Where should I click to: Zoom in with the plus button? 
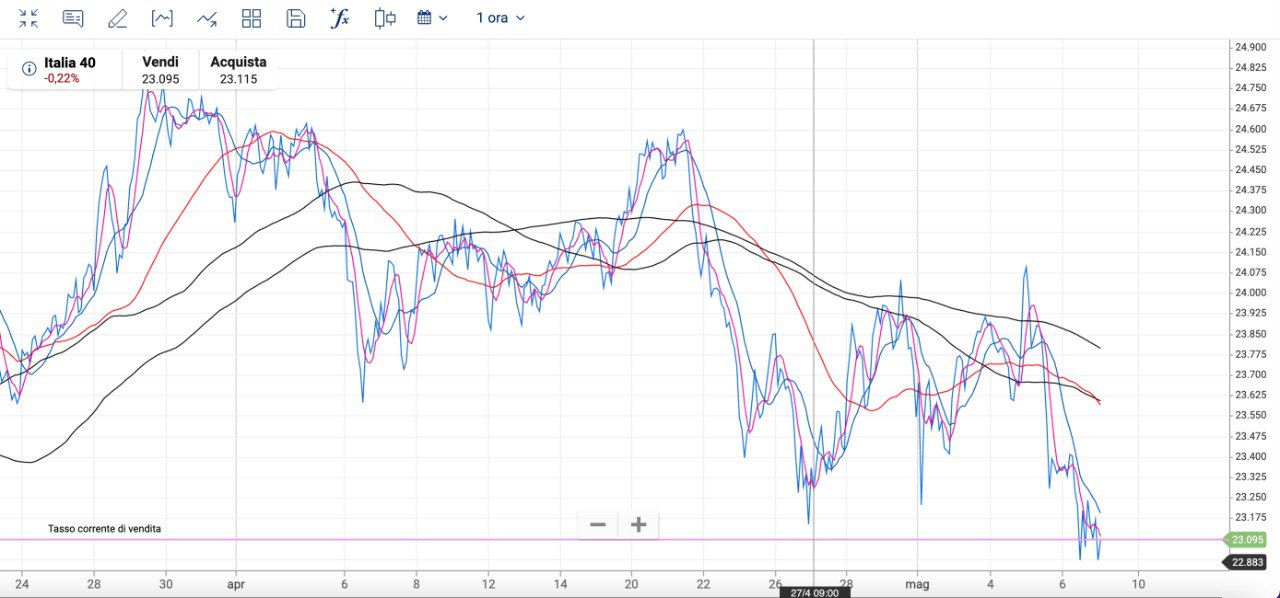click(639, 525)
